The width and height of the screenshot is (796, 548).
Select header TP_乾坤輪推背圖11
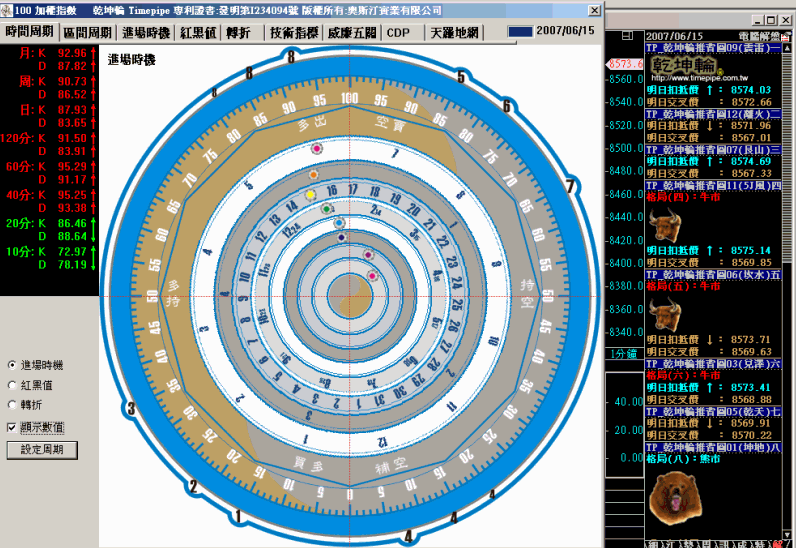click(713, 185)
